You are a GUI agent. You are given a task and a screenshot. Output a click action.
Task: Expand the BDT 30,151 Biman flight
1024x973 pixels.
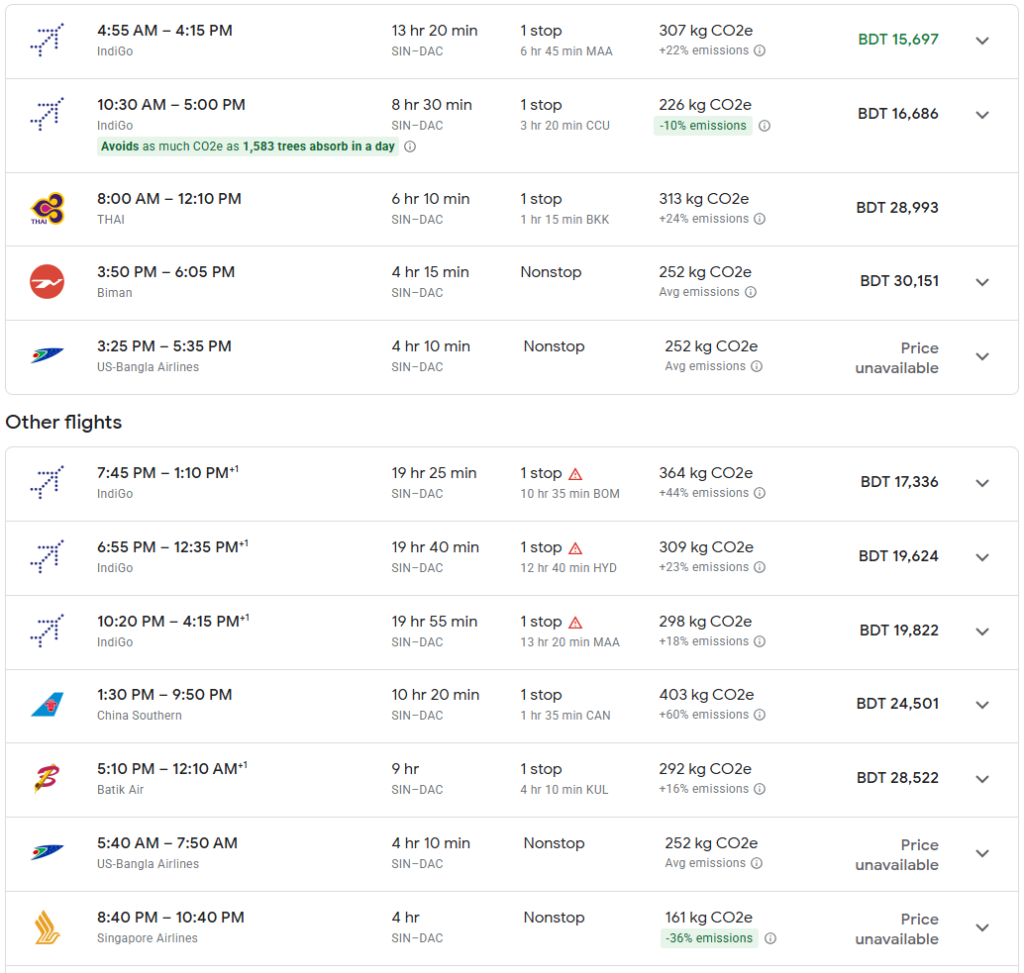(982, 282)
